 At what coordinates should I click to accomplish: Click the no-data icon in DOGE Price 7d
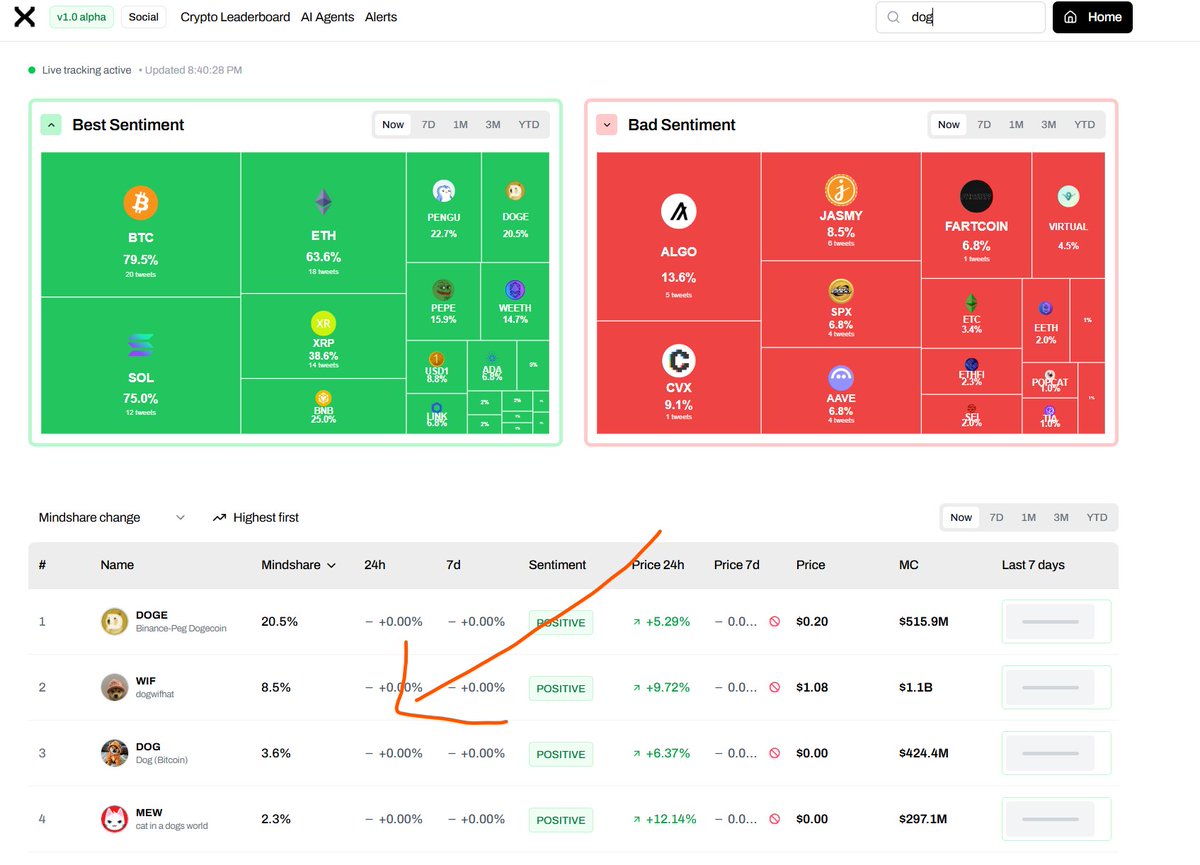774,622
